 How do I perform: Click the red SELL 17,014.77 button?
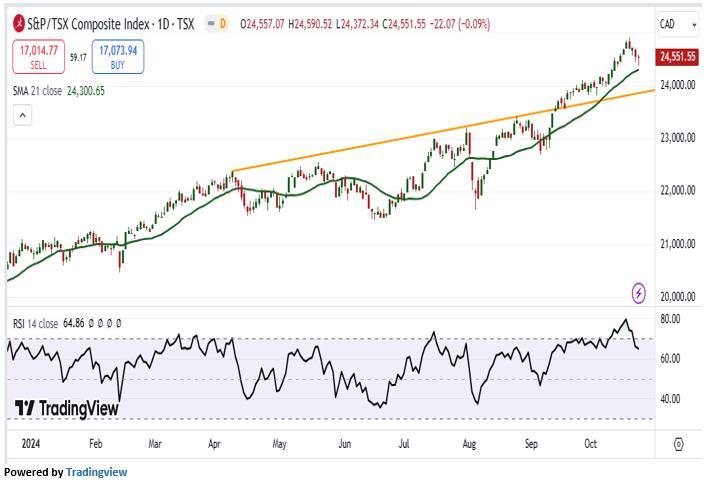(x=38, y=57)
